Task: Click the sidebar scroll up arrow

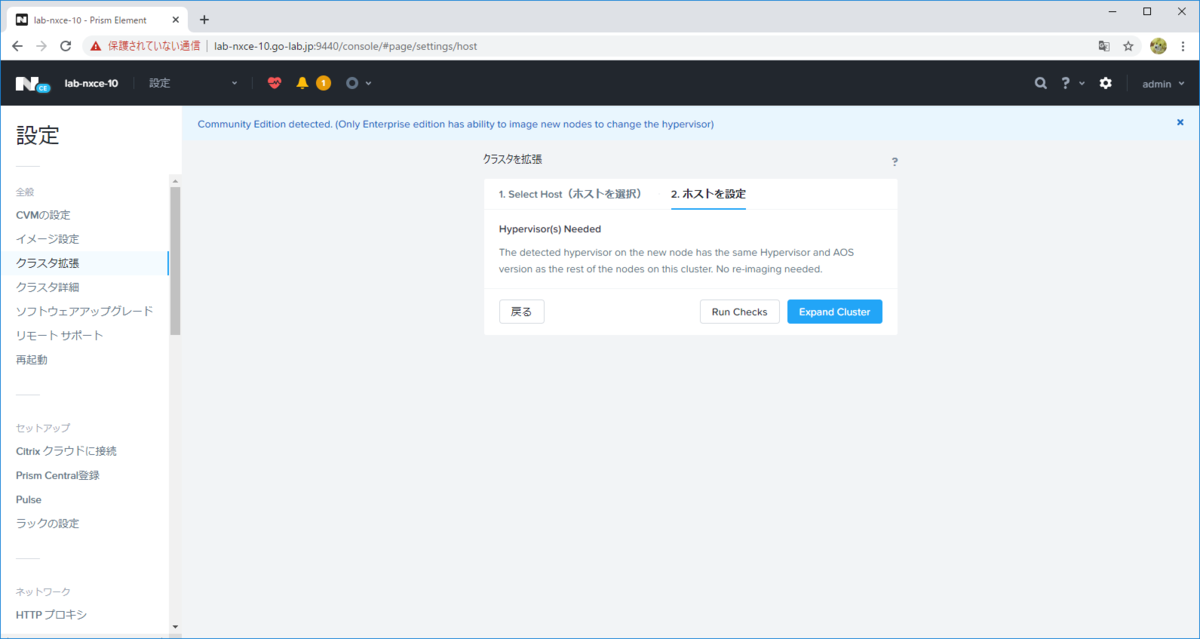Action: [x=175, y=181]
